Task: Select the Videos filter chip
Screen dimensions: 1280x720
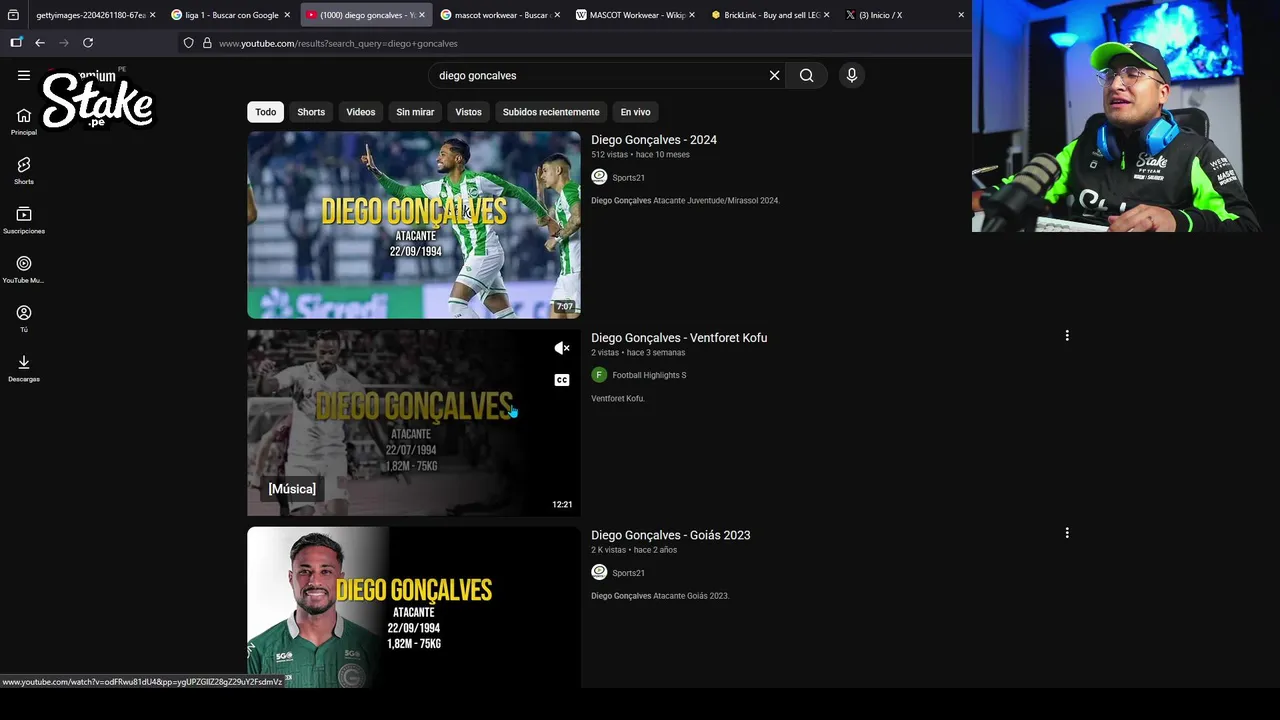Action: pos(361,112)
